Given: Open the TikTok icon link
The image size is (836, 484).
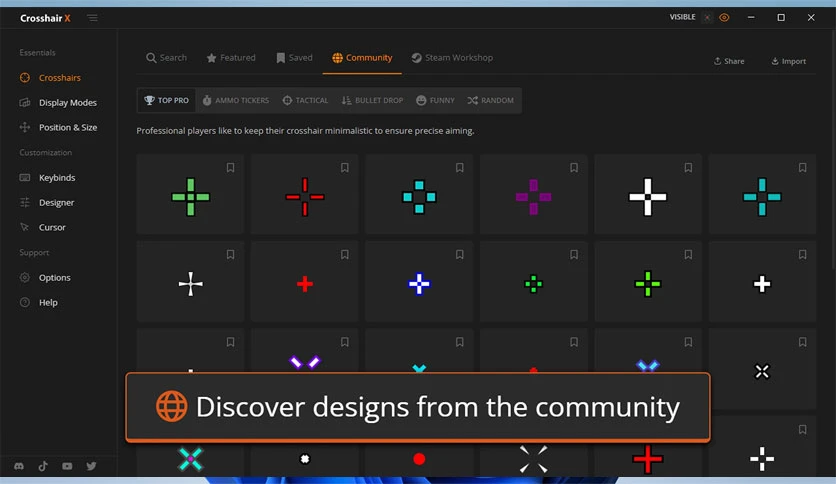Looking at the screenshot, I should (x=43, y=466).
